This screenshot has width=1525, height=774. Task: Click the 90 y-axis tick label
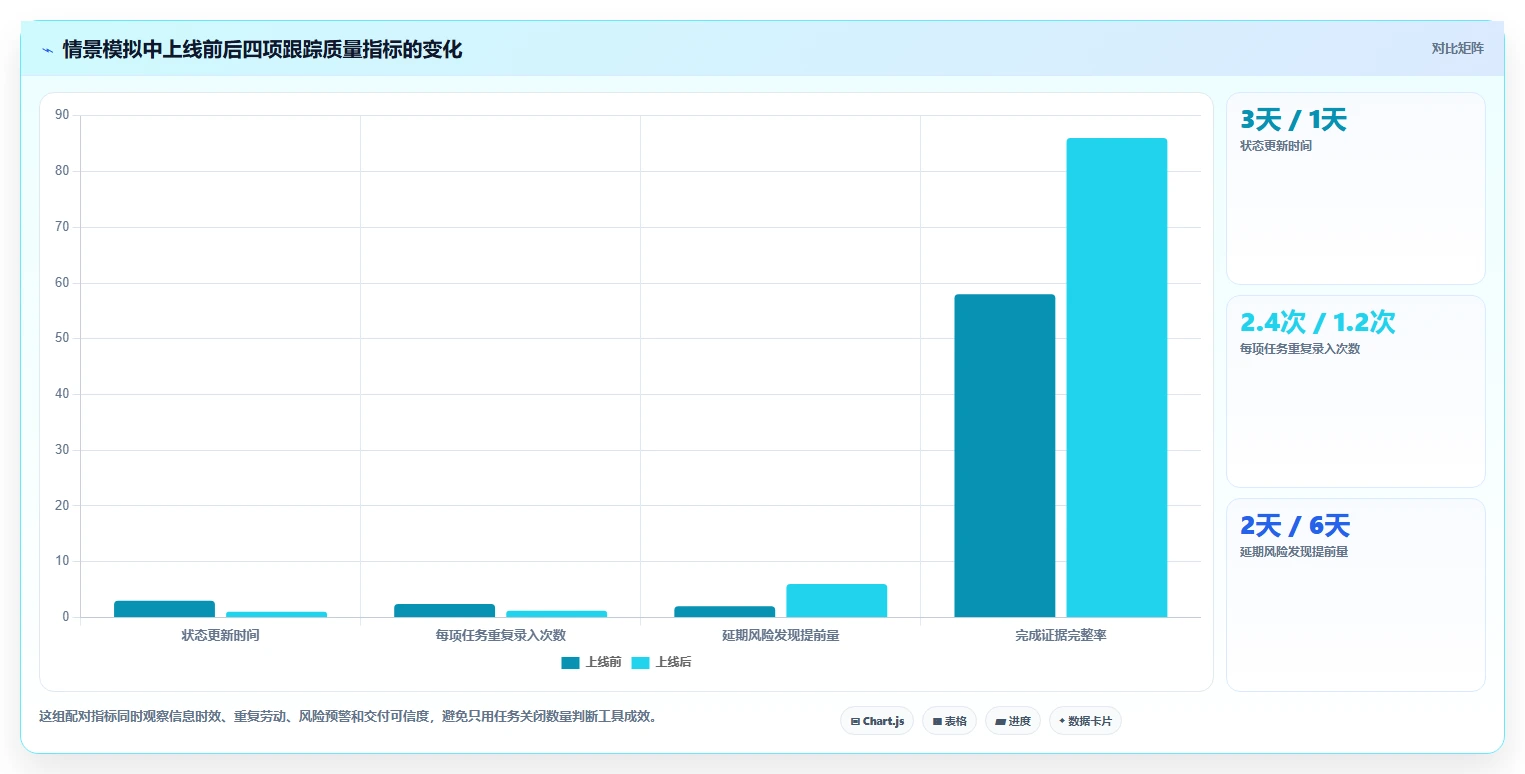pos(62,115)
